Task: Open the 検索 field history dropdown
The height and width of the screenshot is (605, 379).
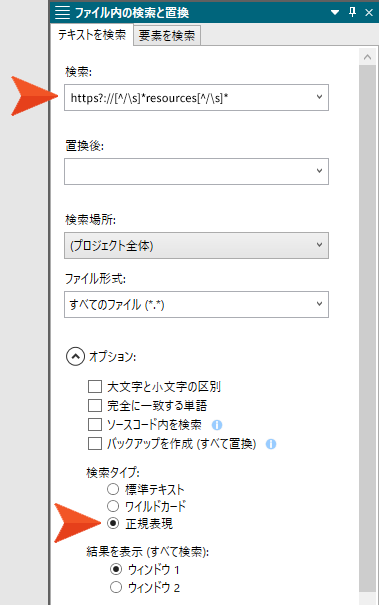Action: (319, 97)
